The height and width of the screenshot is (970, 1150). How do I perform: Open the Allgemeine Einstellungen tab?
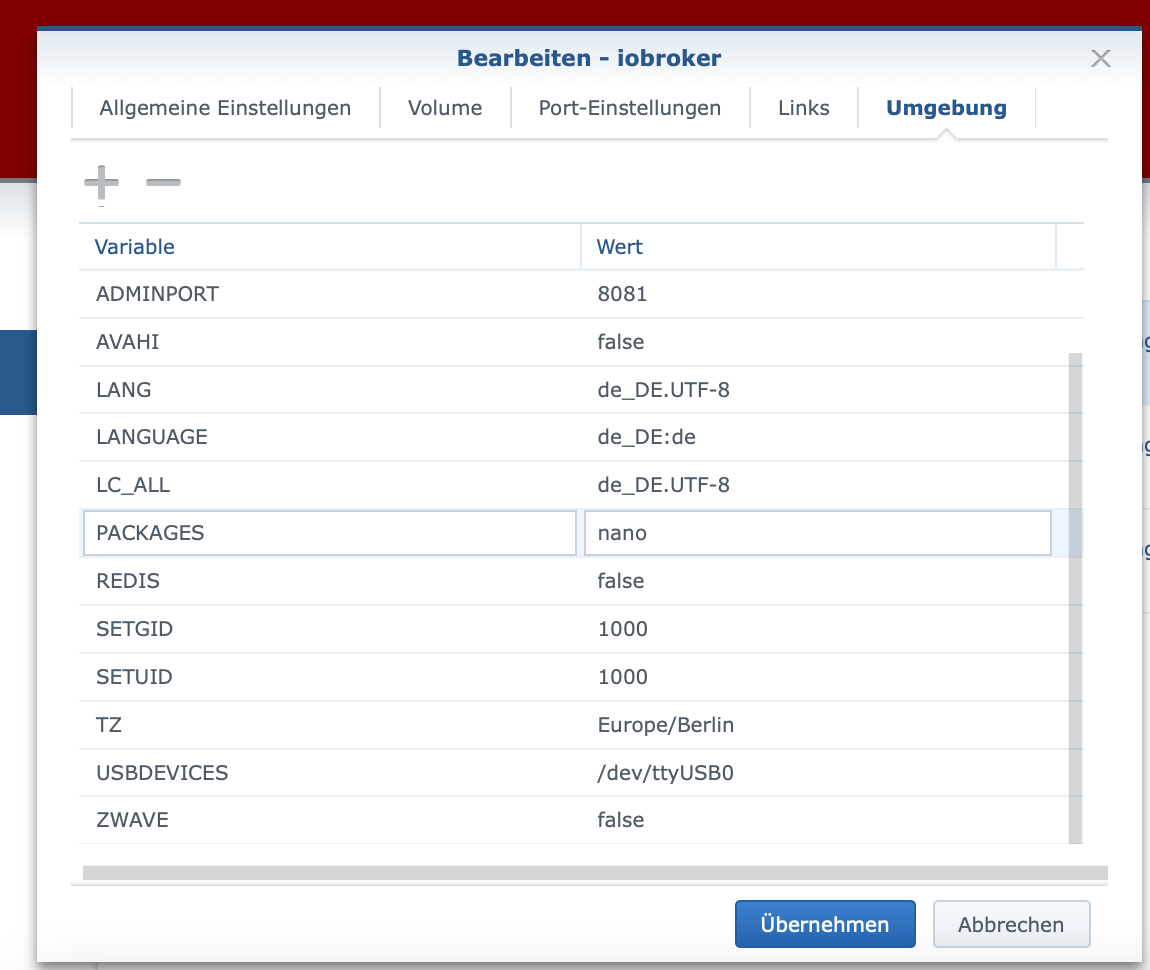pos(225,108)
